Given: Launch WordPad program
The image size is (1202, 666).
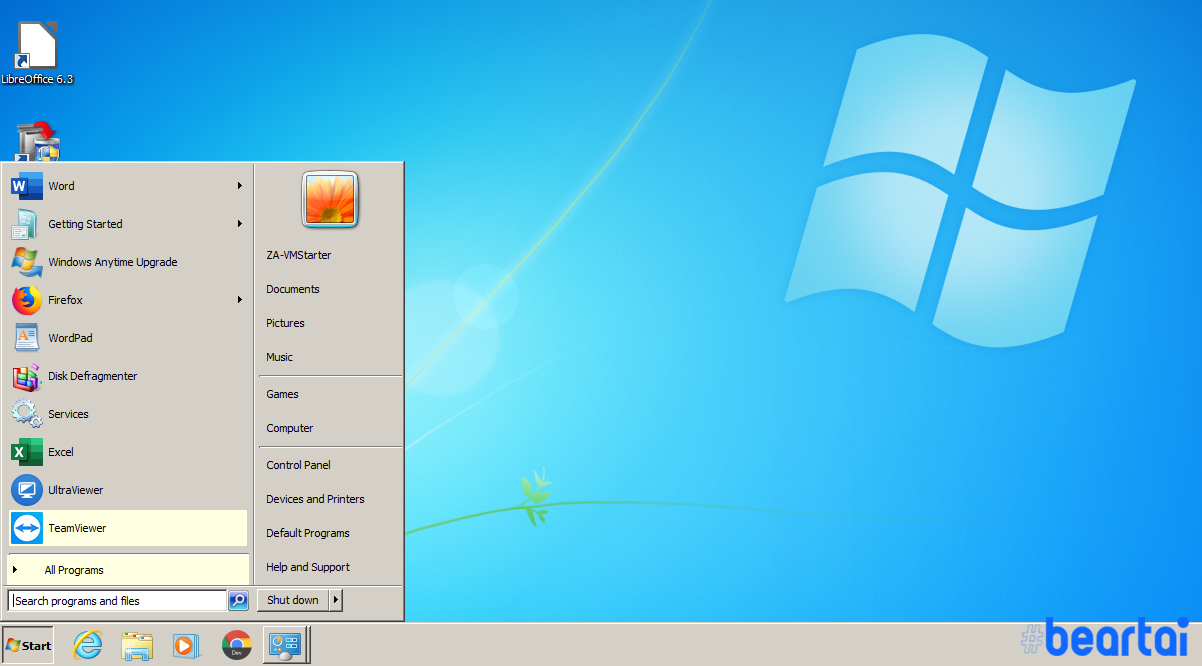Looking at the screenshot, I should tap(127, 338).
